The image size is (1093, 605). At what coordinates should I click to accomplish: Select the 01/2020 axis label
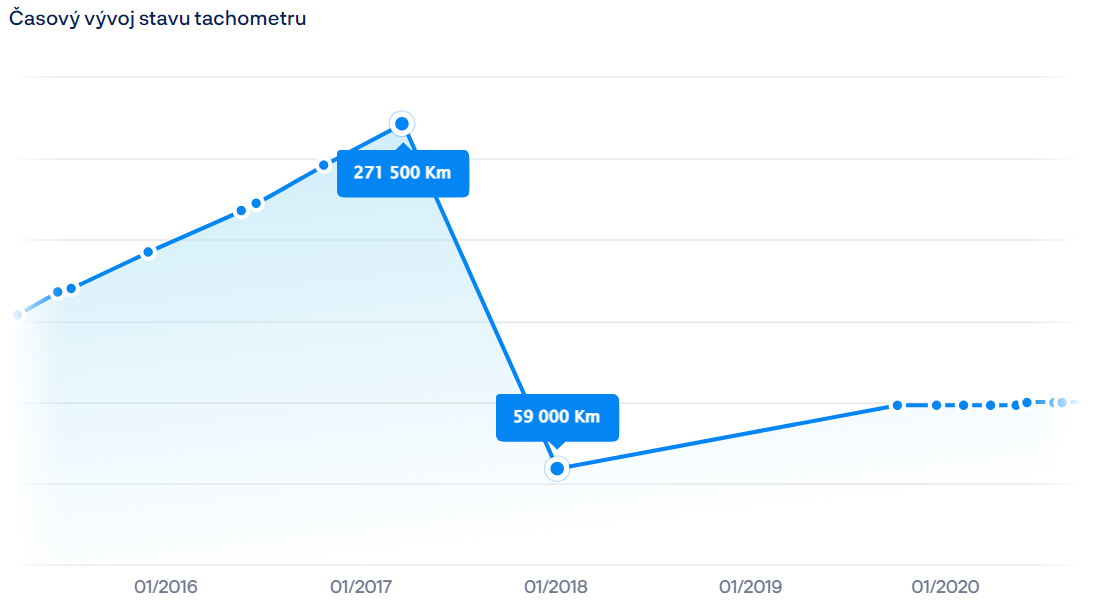pos(945,587)
